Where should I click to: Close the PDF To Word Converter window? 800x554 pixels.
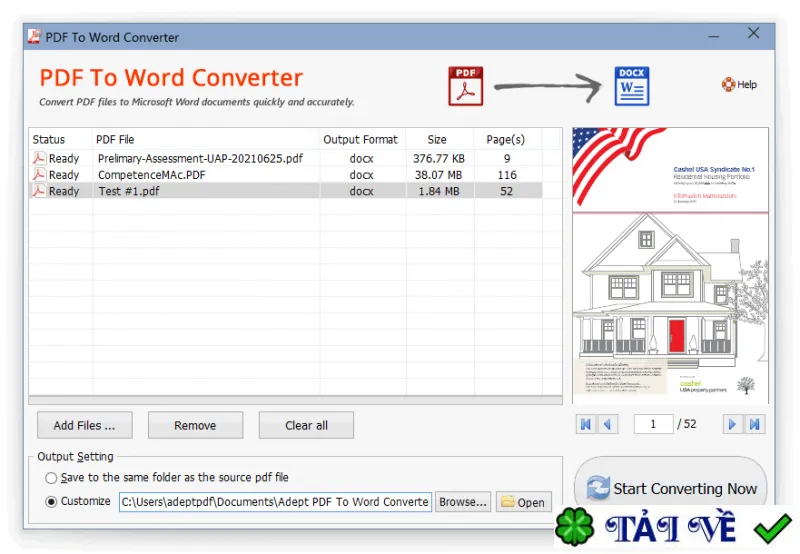pos(754,33)
